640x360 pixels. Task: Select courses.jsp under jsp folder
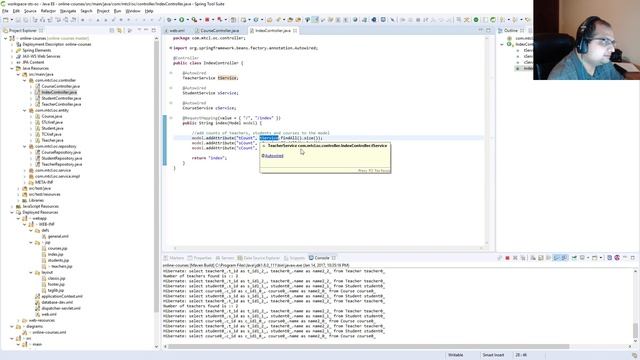pyautogui.click(x=58, y=249)
